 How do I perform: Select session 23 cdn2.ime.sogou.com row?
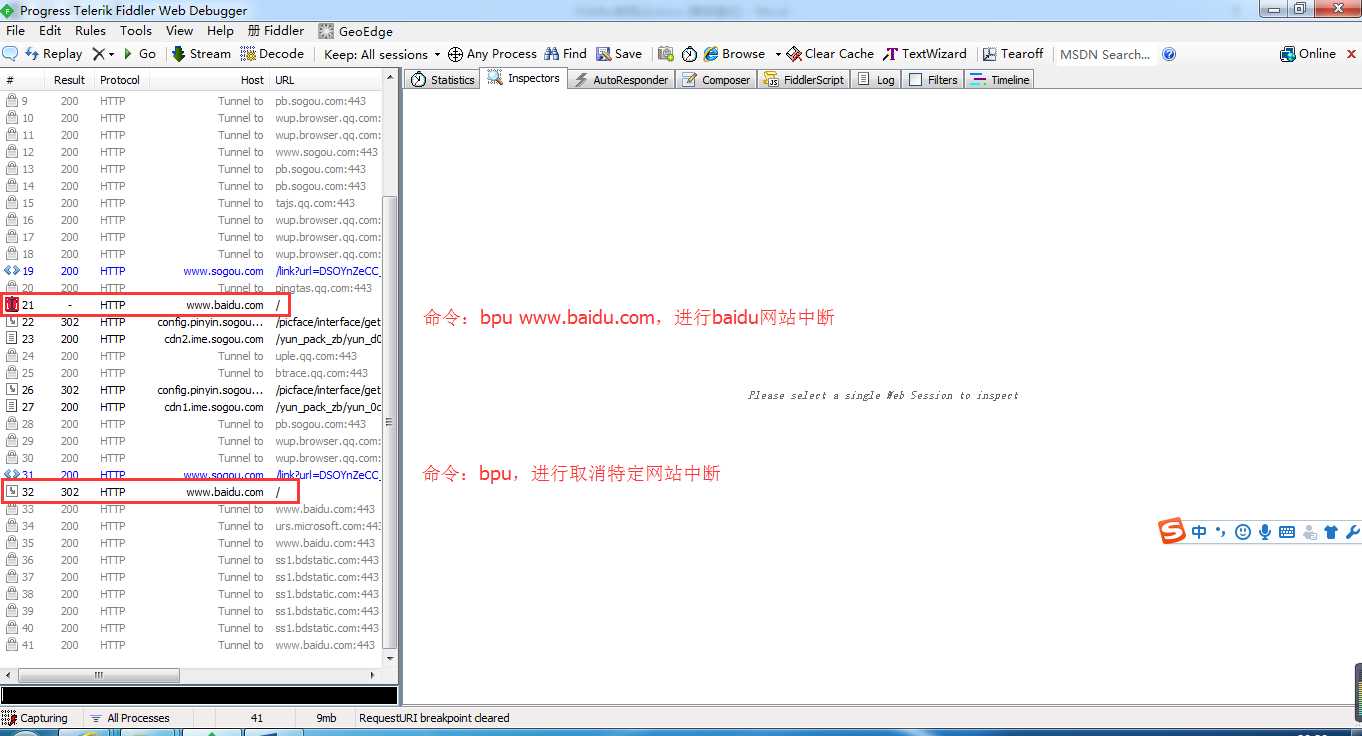192,339
